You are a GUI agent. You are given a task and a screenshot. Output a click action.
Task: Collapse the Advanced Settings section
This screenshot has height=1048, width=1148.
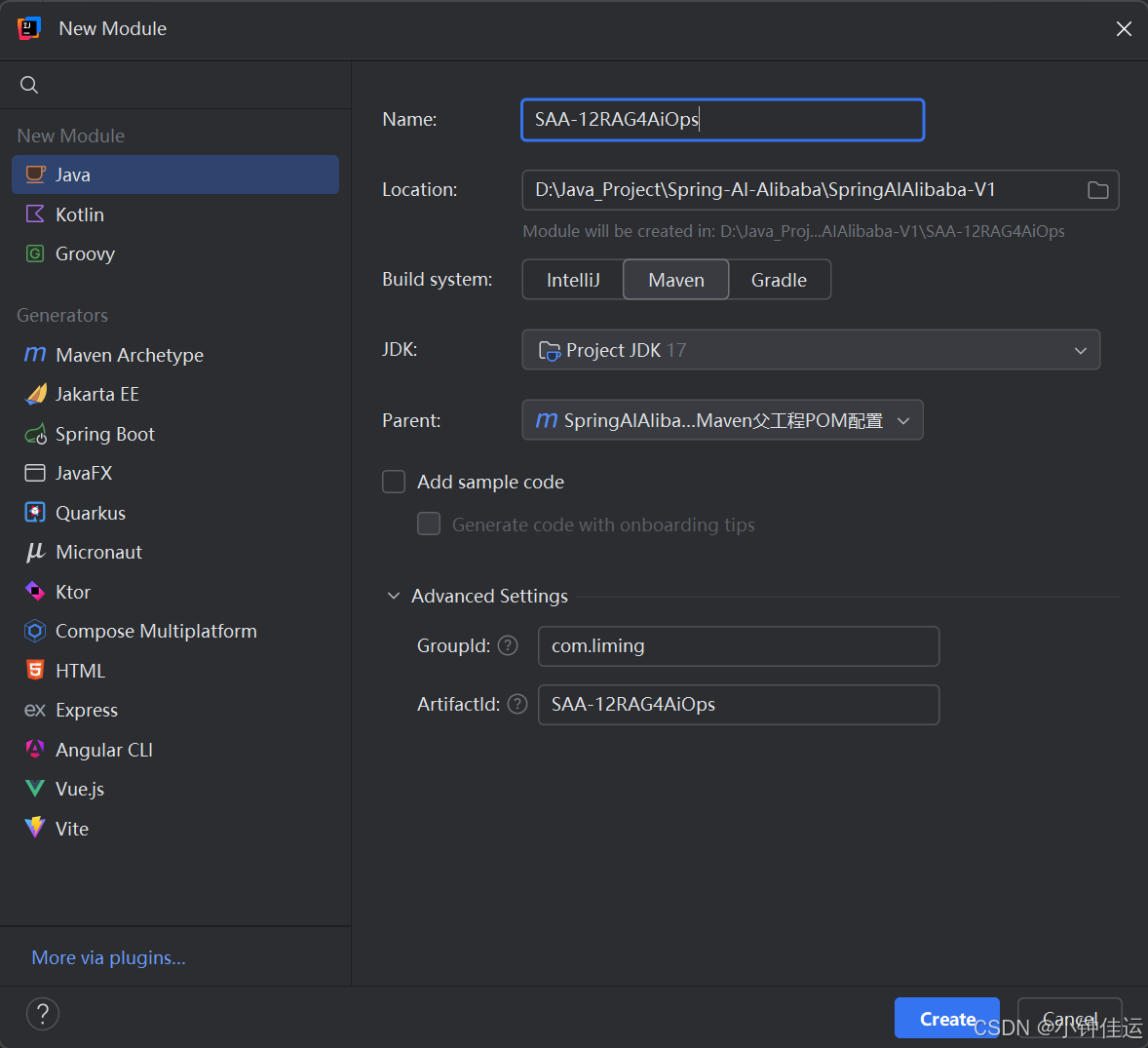394,596
